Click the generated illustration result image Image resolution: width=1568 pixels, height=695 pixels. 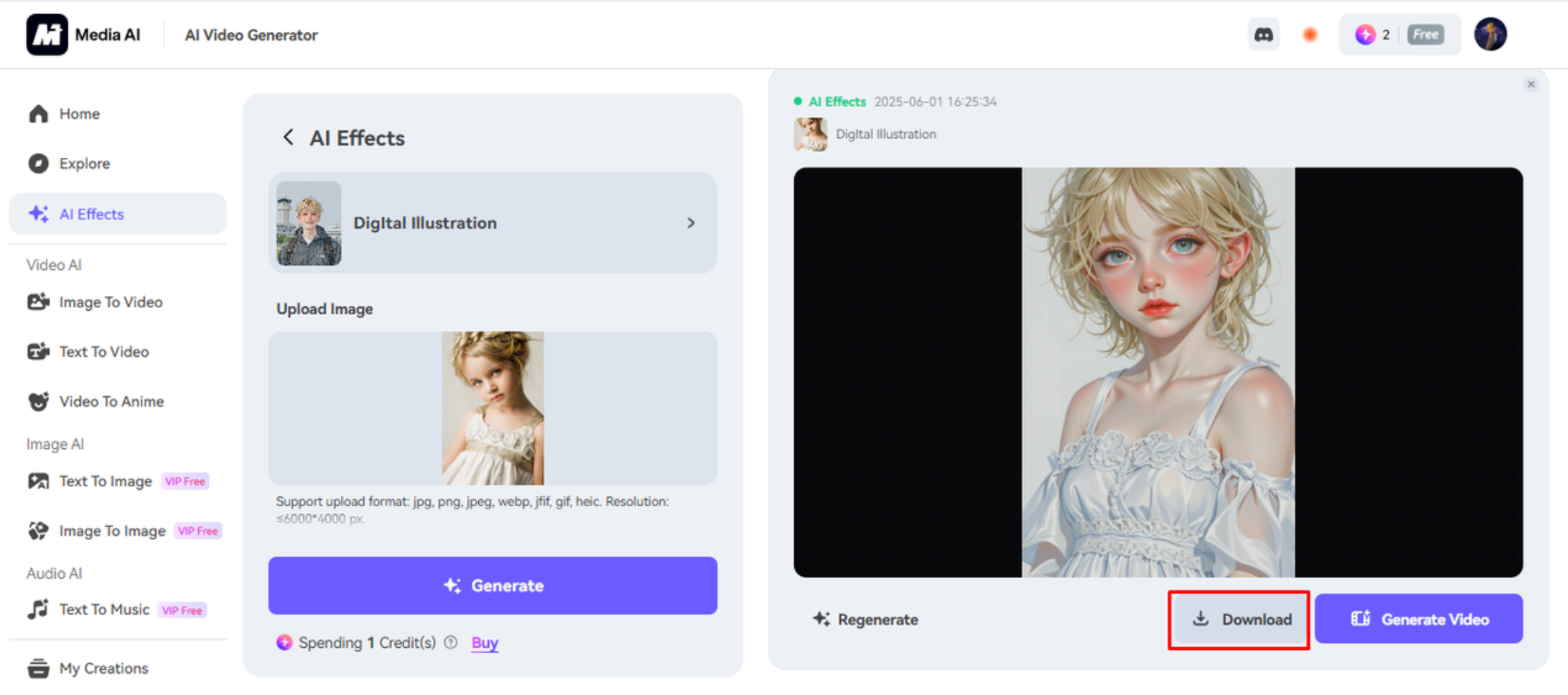coord(1158,372)
